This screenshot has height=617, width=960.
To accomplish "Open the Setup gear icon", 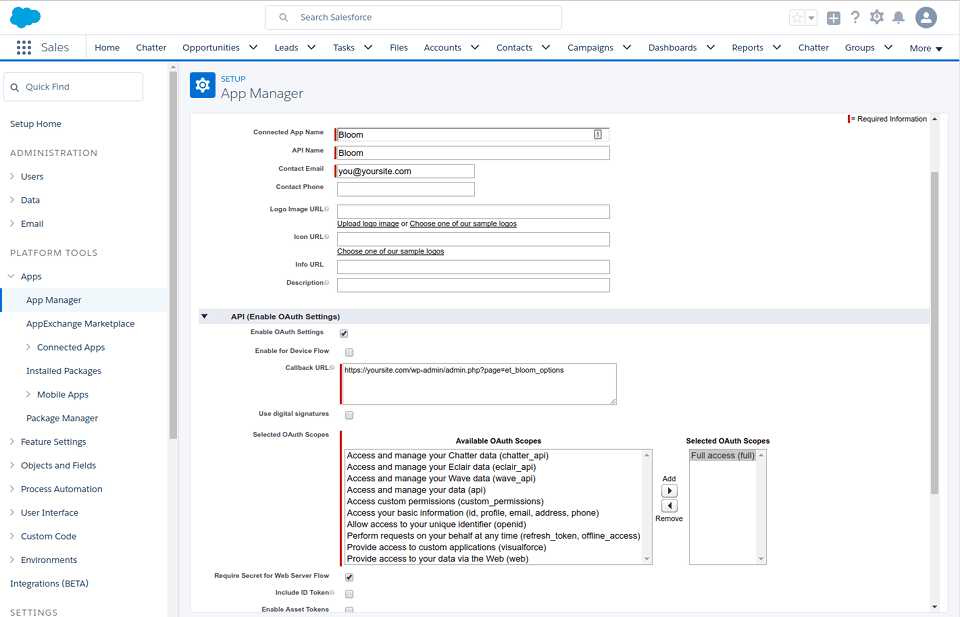I will pos(874,15).
